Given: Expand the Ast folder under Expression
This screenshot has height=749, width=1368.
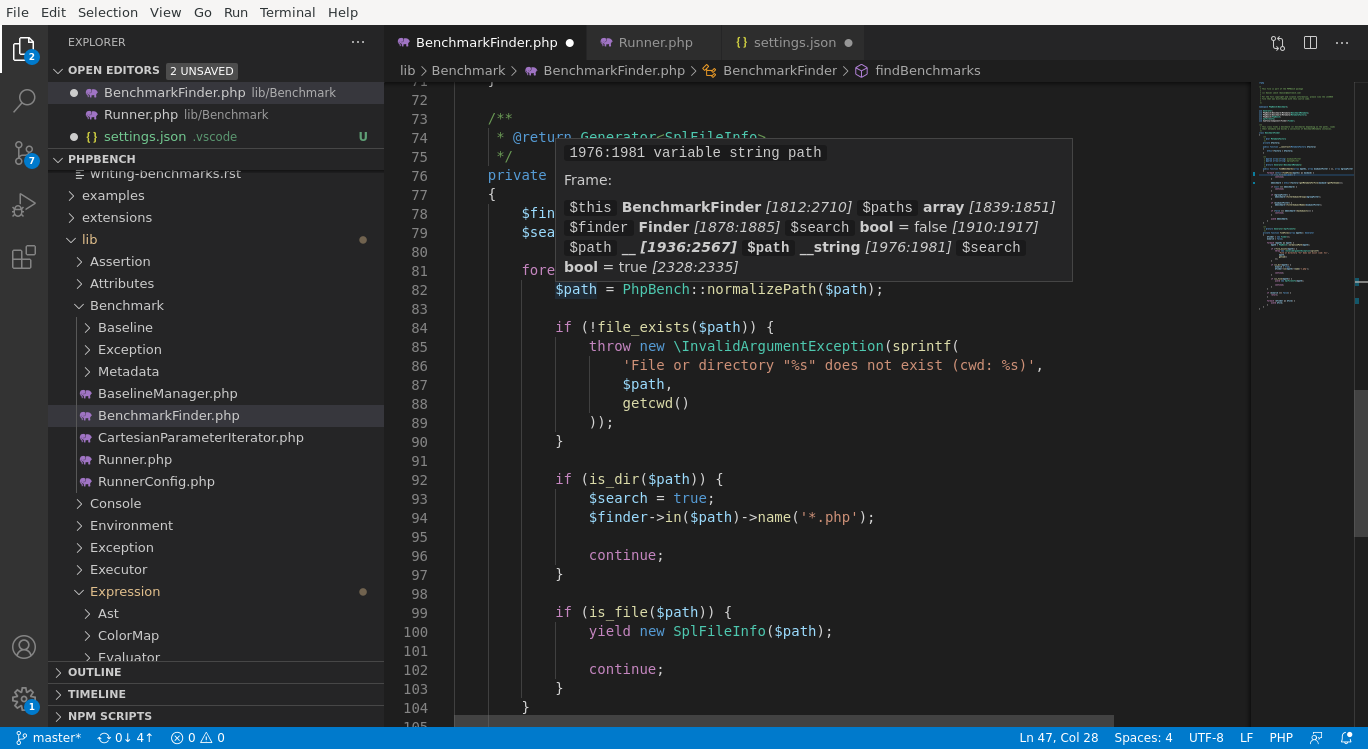Looking at the screenshot, I should tap(216, 614).
